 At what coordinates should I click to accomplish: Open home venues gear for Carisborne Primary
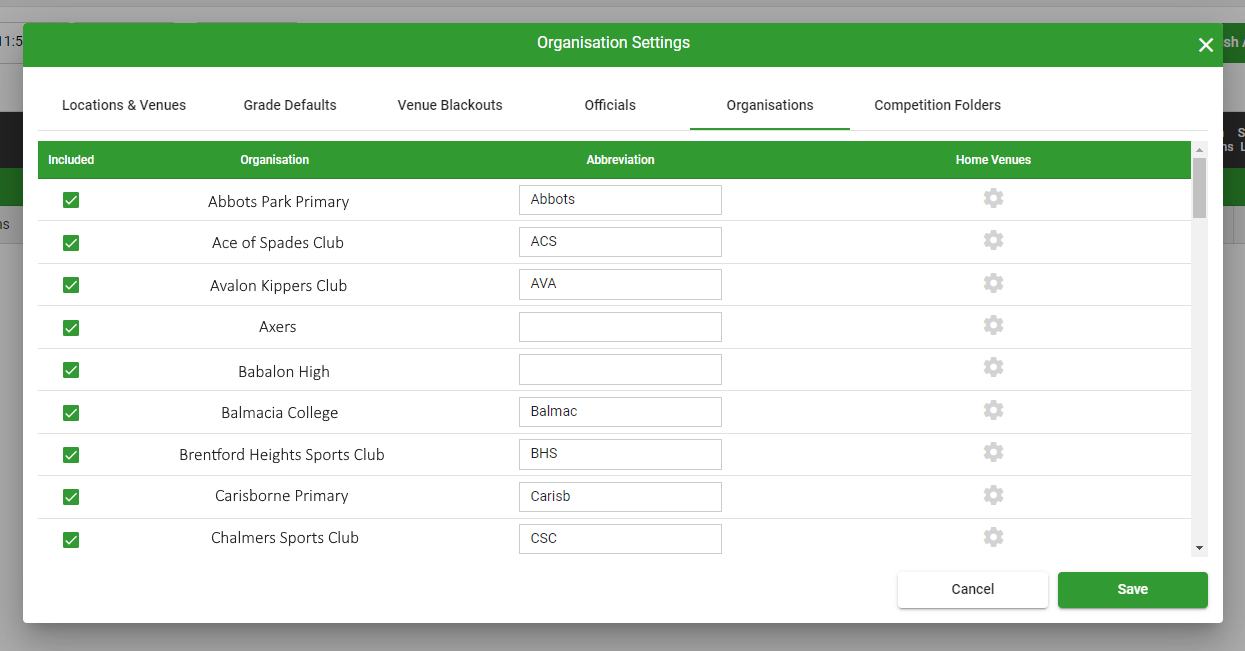[x=993, y=495]
